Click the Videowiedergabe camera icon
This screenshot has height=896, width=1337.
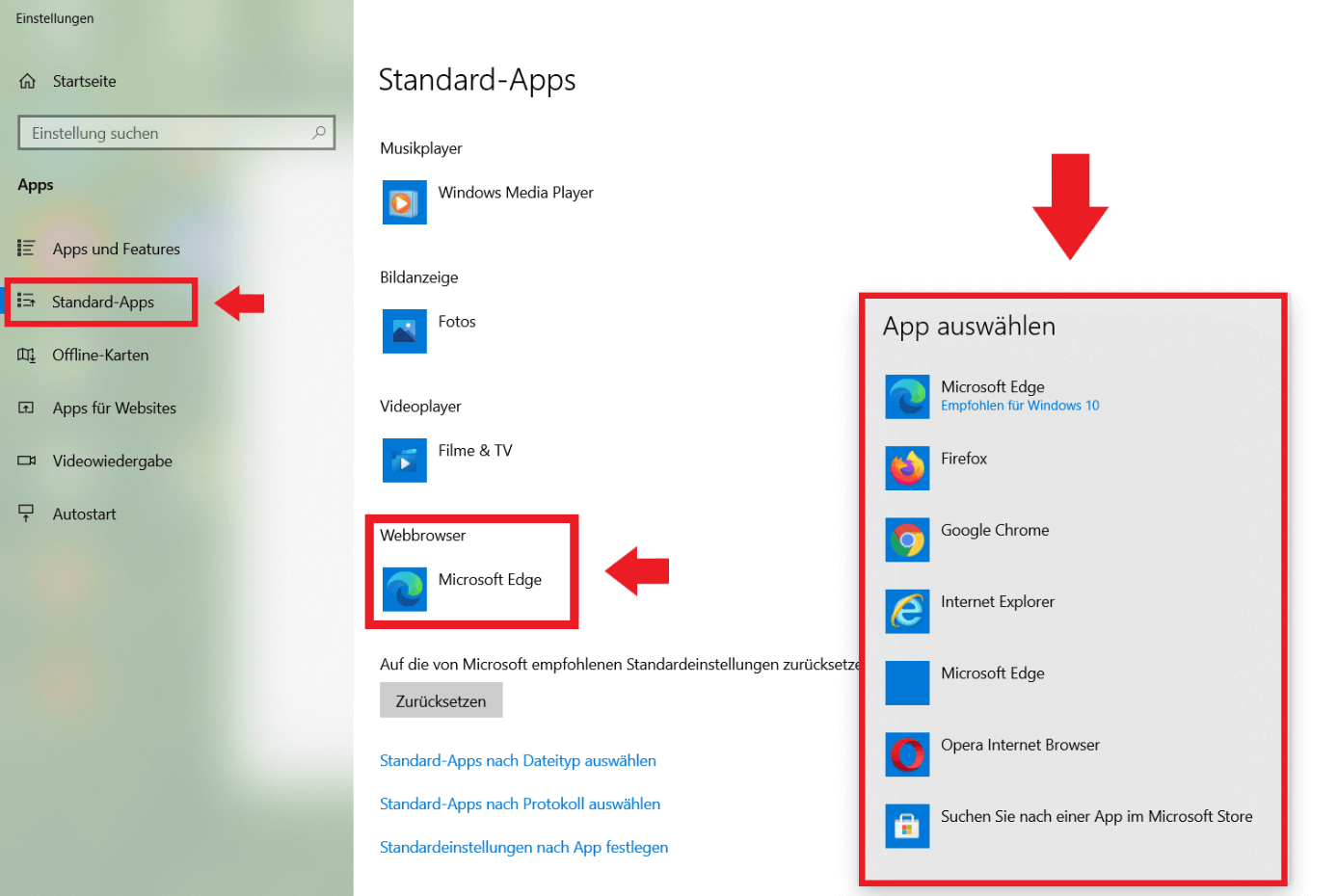[x=27, y=461]
